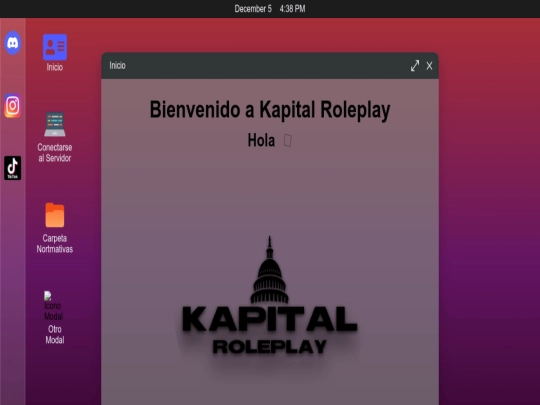The height and width of the screenshot is (405, 540).
Task: Click the December 5 date in top bar
Action: (253, 9)
